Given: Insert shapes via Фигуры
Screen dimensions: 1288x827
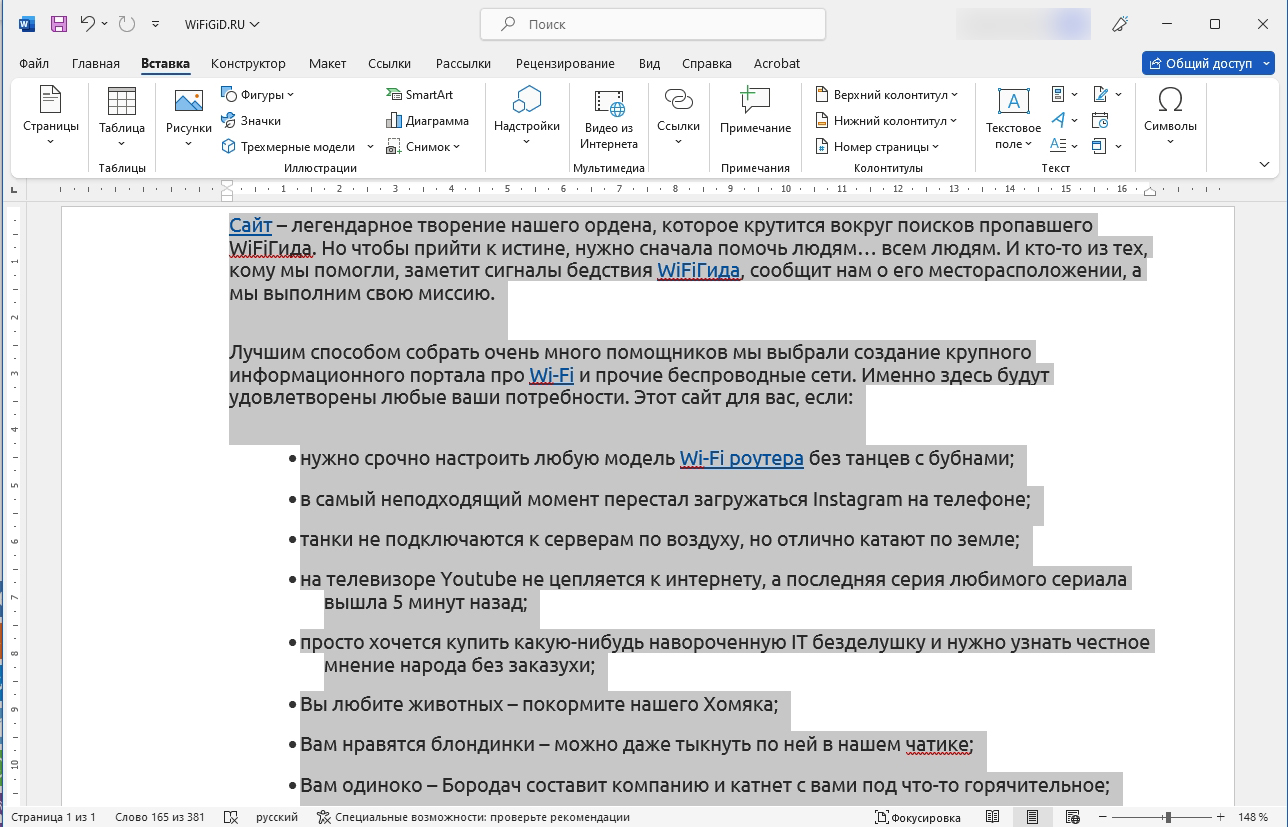Looking at the screenshot, I should 258,95.
